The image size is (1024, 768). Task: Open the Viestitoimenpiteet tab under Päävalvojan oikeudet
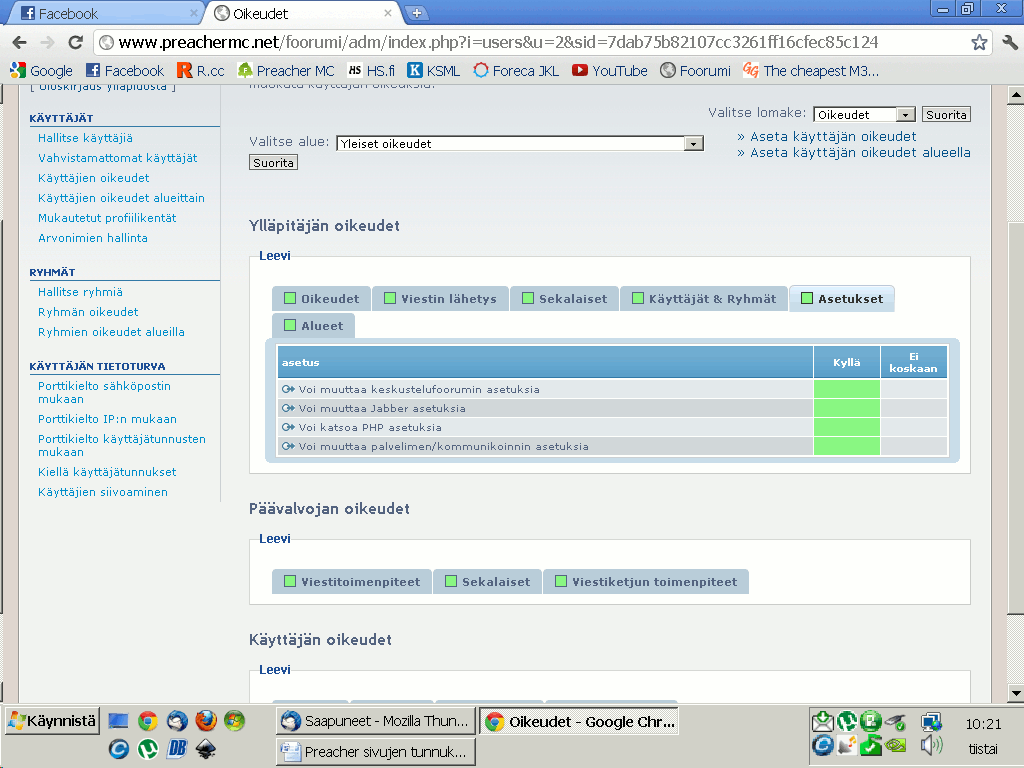click(352, 582)
